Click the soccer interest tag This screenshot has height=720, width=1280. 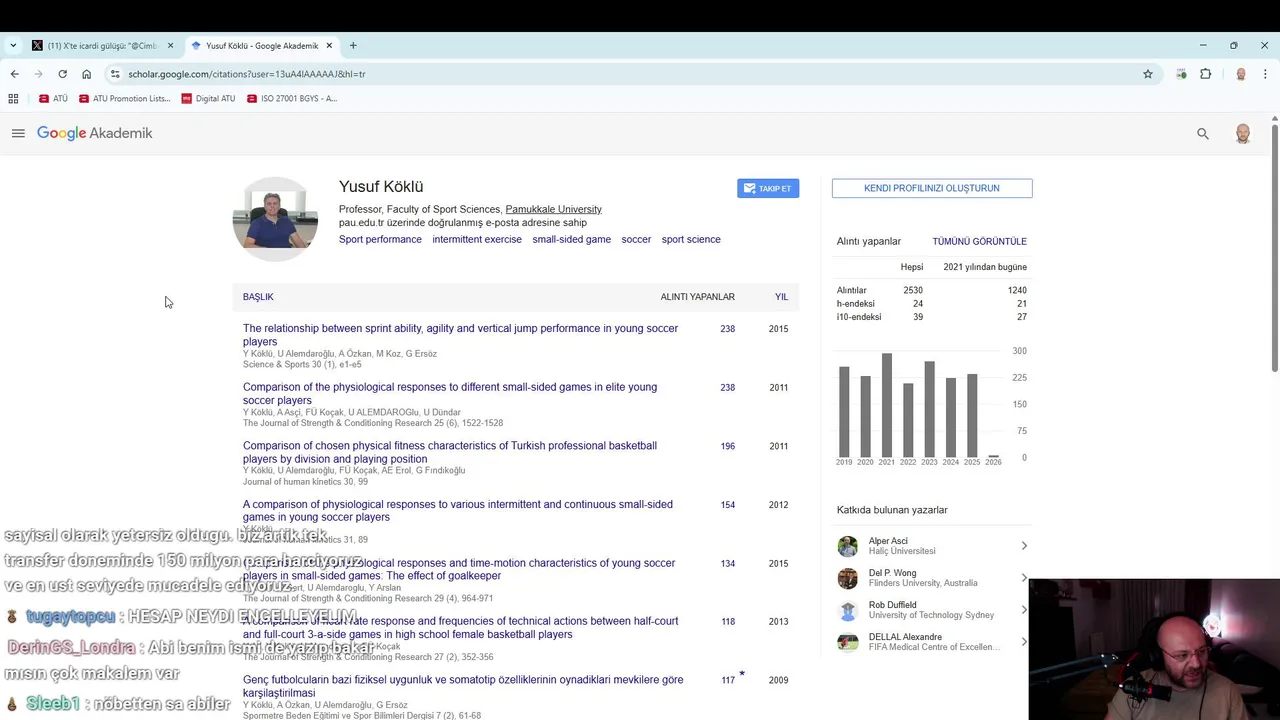click(x=636, y=240)
